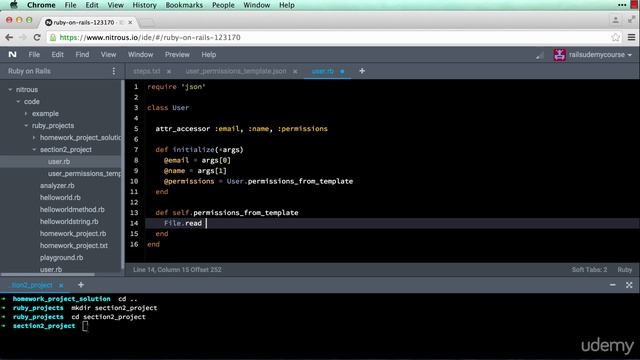Open user_permissions_temp file in tree

[84, 173]
